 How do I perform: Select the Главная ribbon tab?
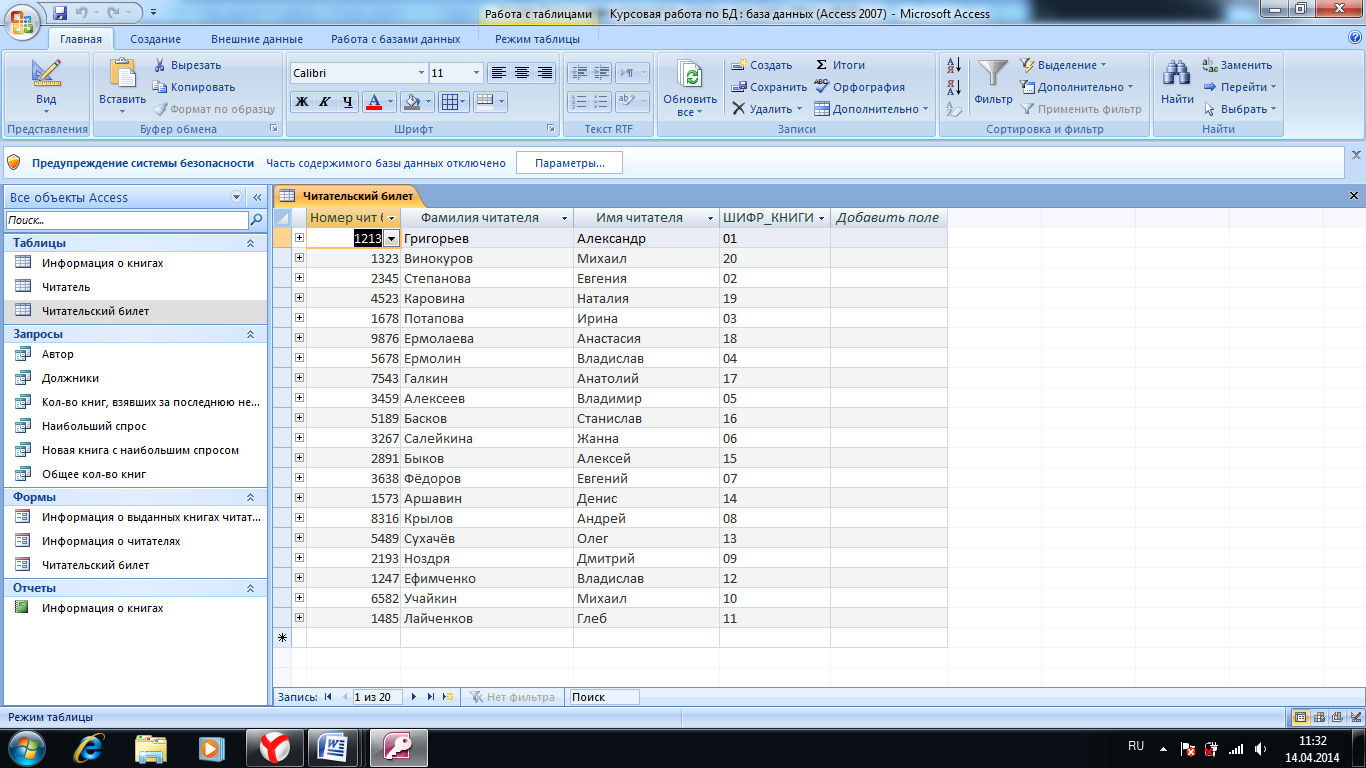[x=81, y=39]
